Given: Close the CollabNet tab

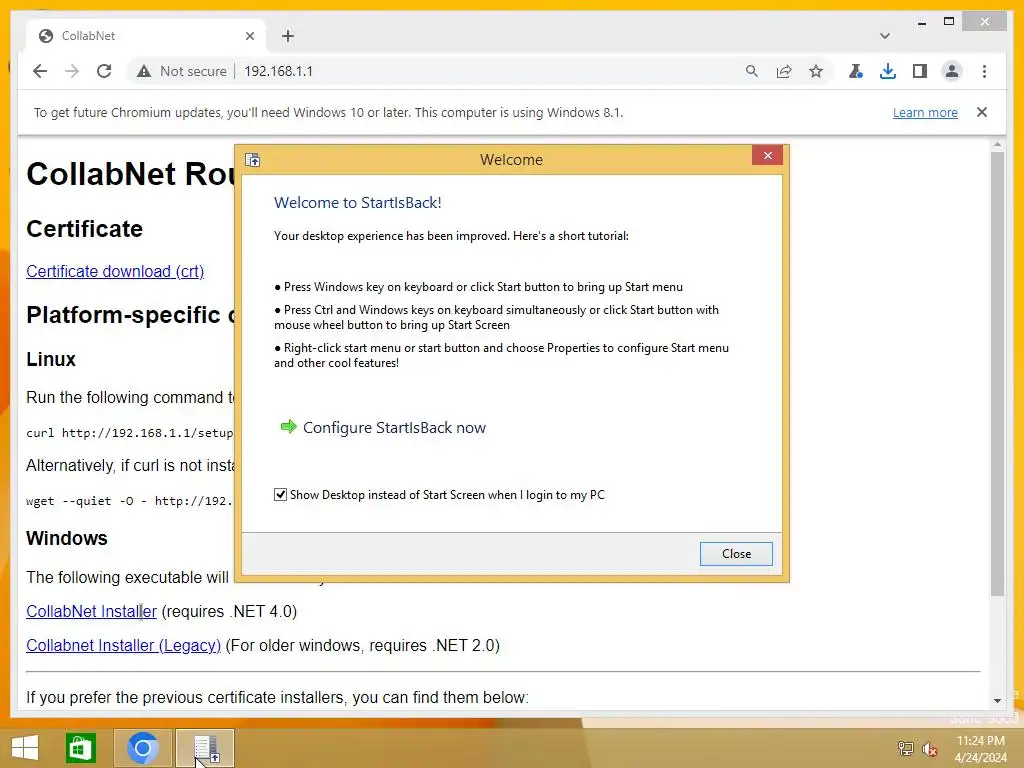Looking at the screenshot, I should click(249, 36).
